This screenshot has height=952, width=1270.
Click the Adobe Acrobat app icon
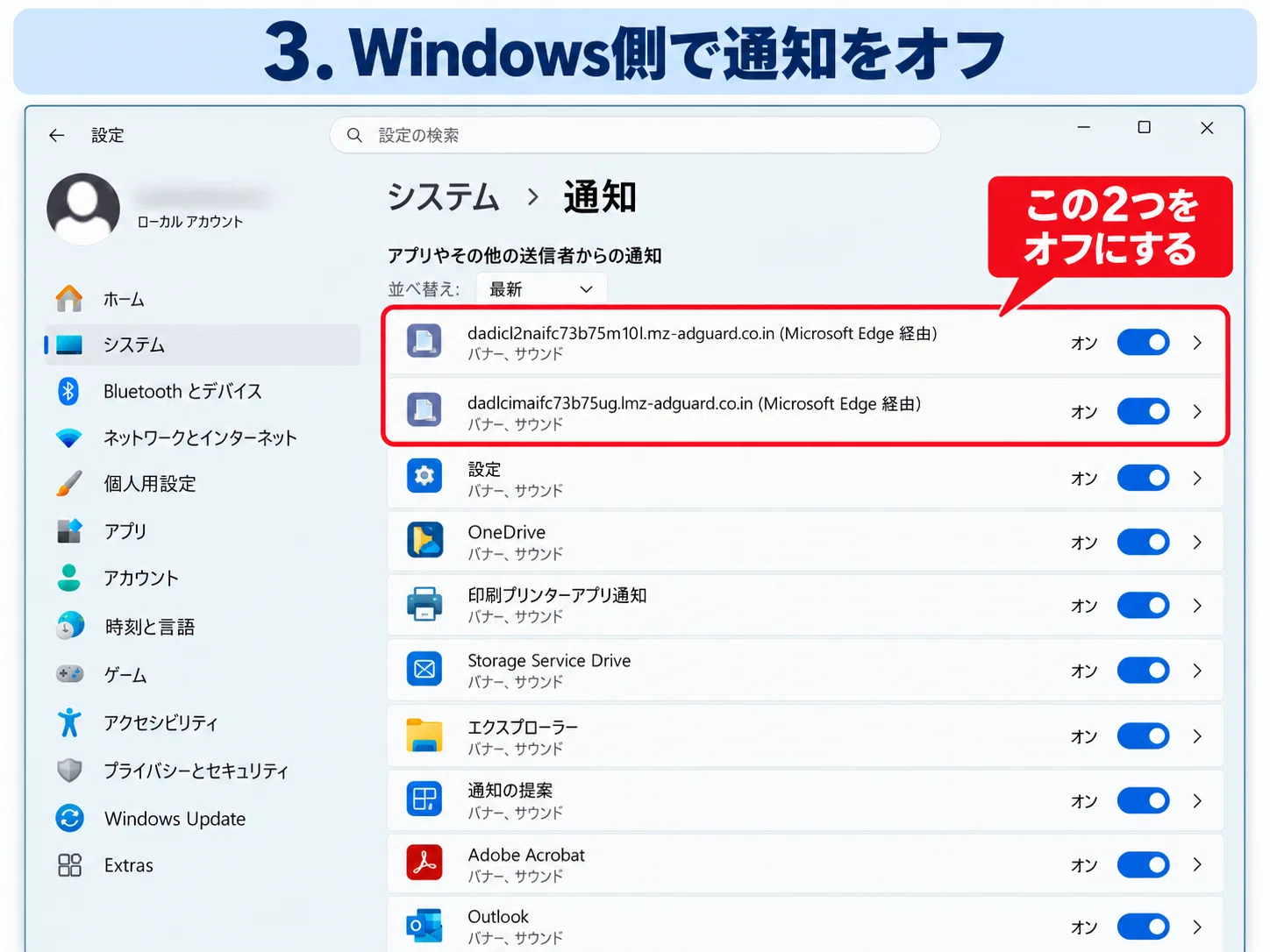coord(425,863)
